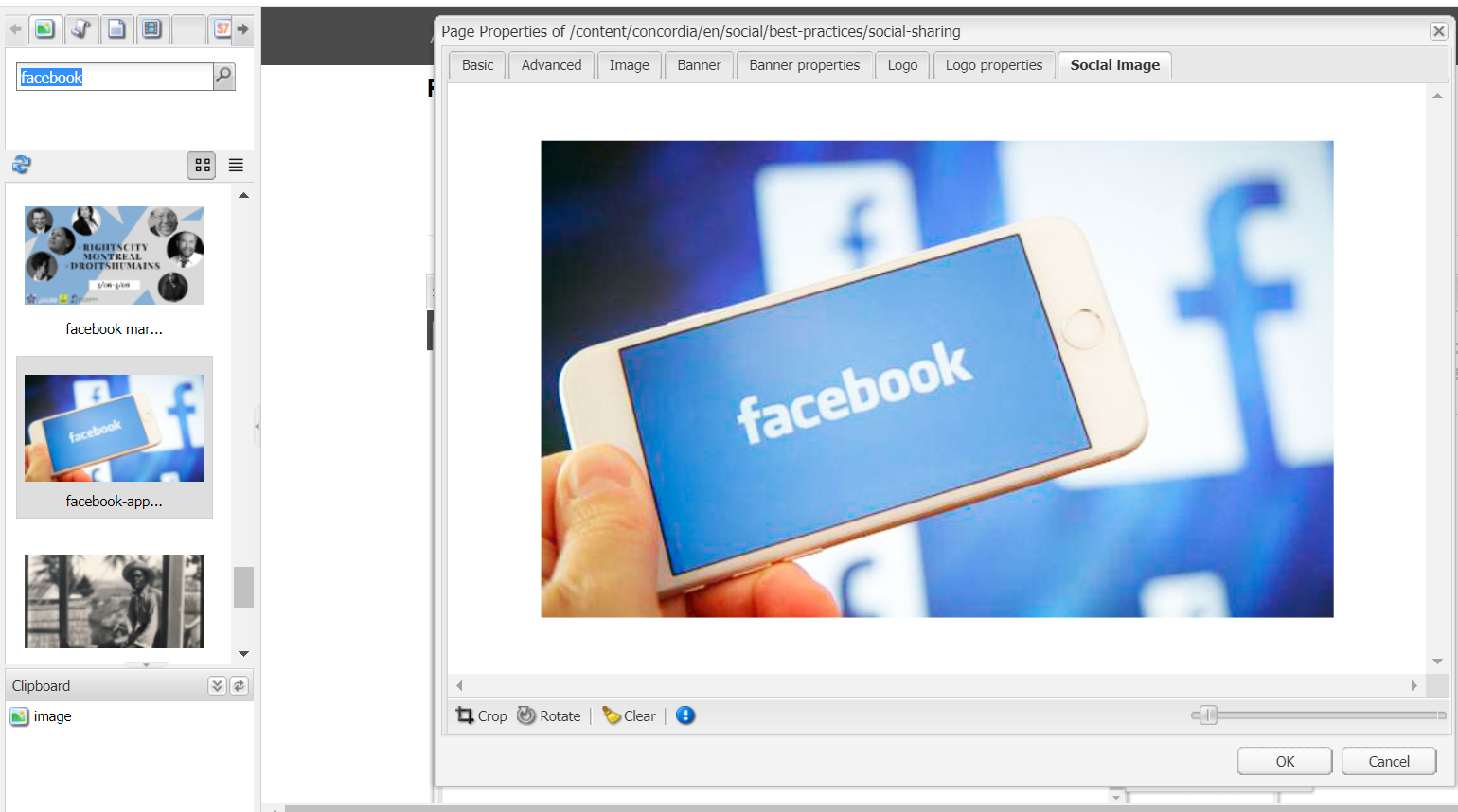Click the splitter collapse arrow above Clipboard

pos(146,665)
